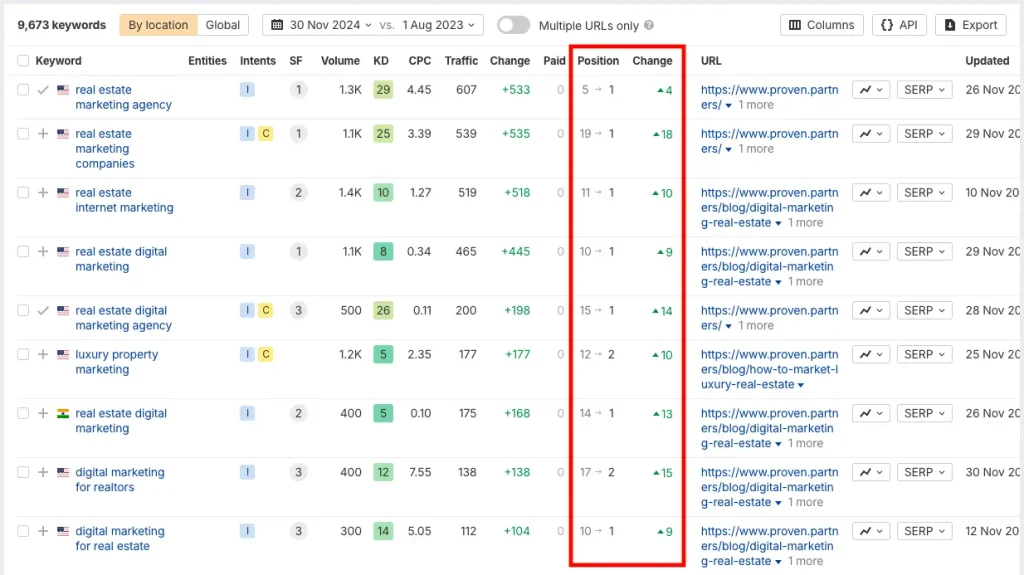Open the SERP dropdown for real estate marketing companies
Screen dimensions: 1024x575
pos(924,133)
